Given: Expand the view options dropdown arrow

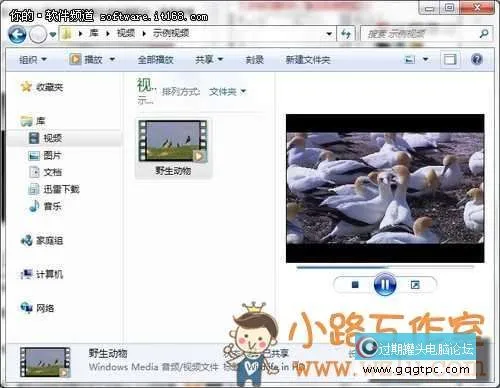Looking at the screenshot, I should [x=426, y=60].
